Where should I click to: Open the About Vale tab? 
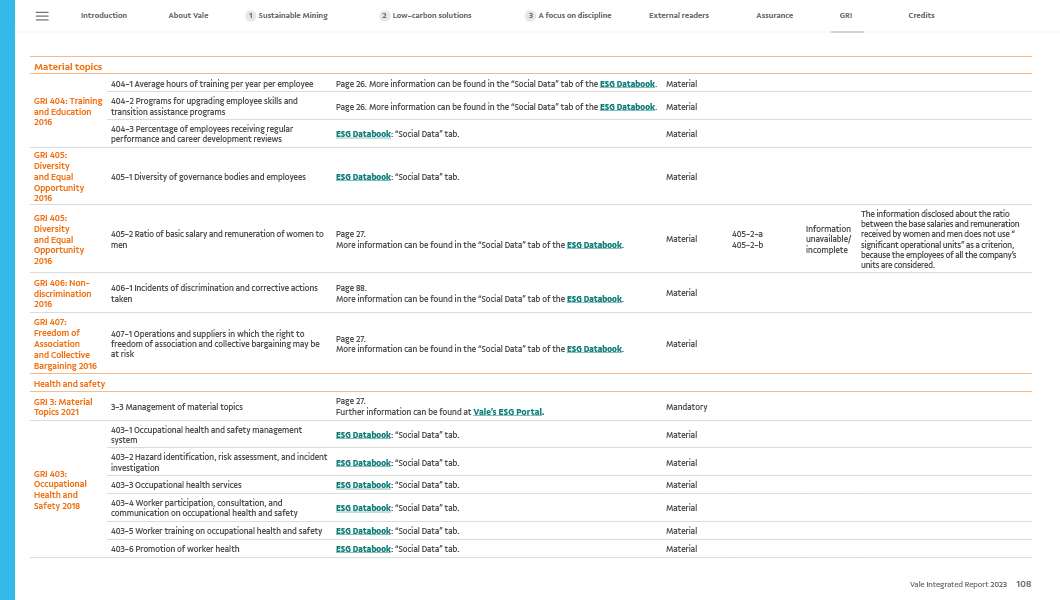click(188, 16)
